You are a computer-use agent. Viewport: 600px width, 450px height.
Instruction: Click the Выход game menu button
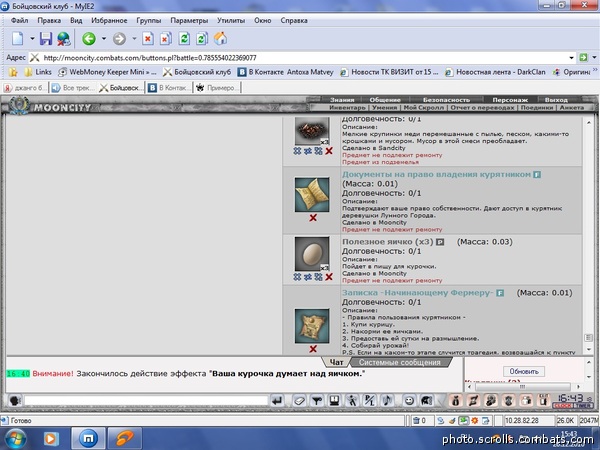click(x=556, y=100)
